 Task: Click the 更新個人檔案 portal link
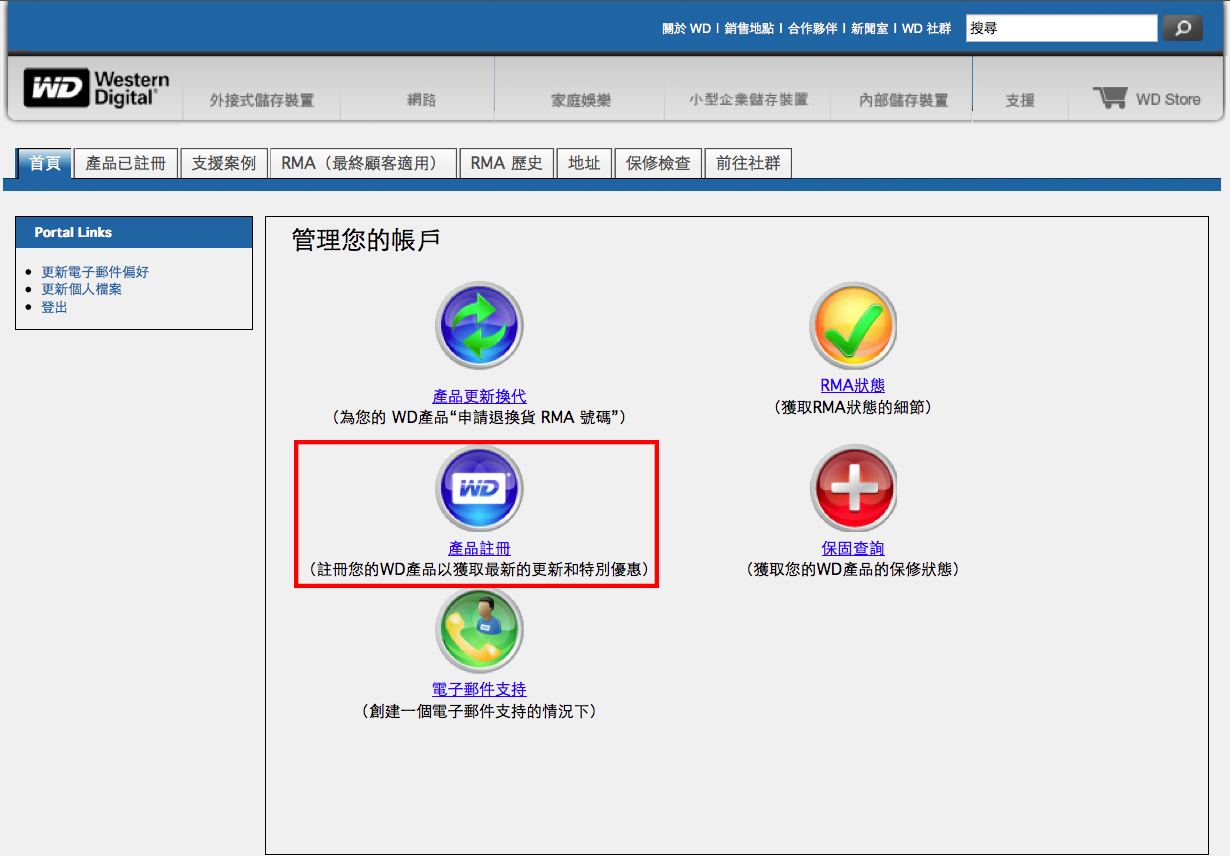pos(81,289)
